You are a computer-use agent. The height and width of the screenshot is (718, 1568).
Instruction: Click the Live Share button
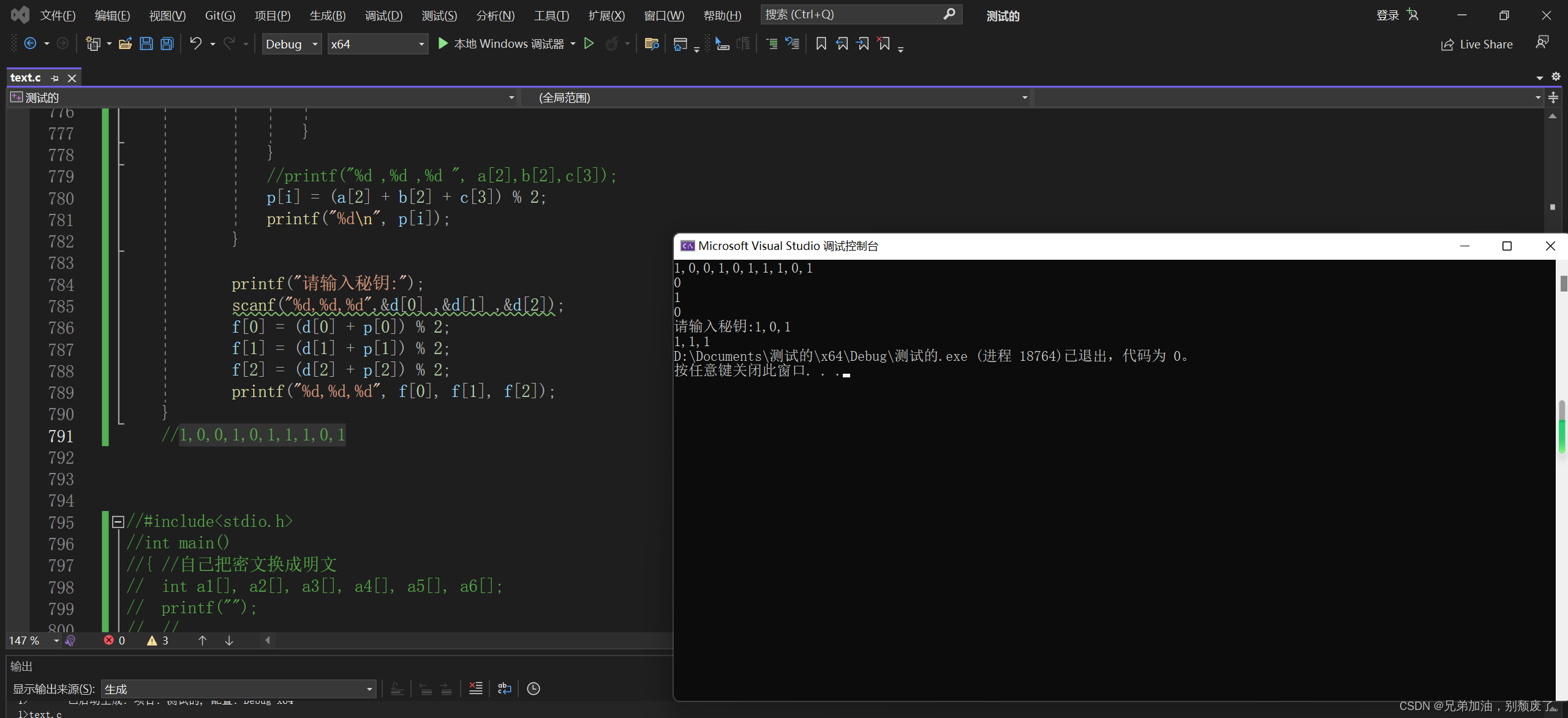pos(1477,44)
